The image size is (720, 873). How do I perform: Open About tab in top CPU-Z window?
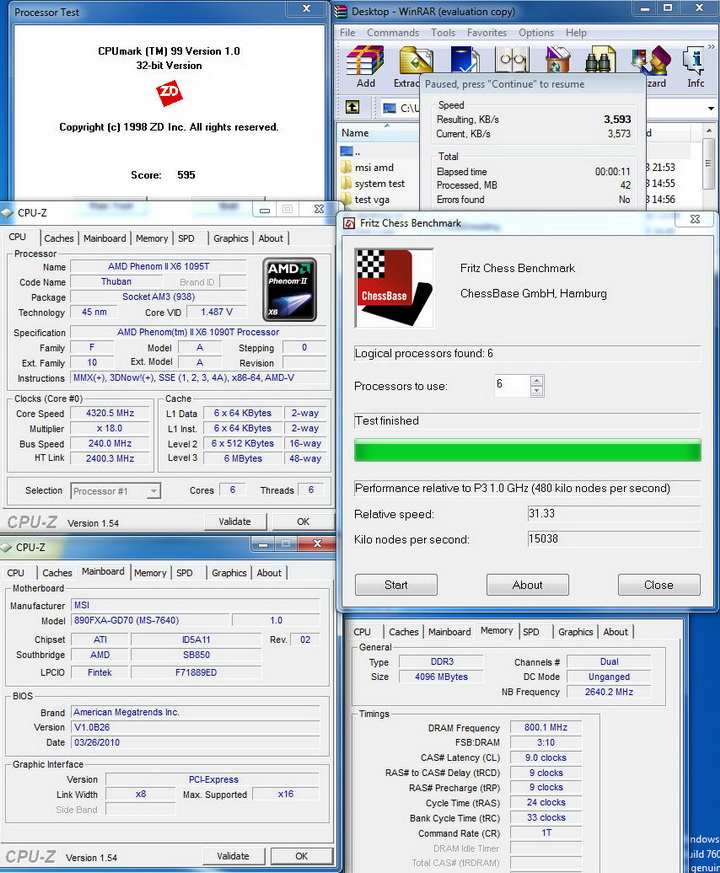(x=271, y=238)
